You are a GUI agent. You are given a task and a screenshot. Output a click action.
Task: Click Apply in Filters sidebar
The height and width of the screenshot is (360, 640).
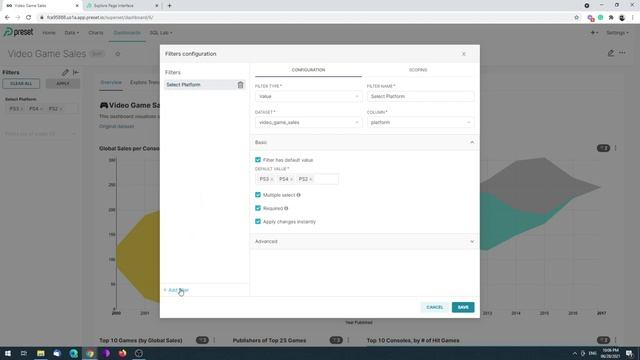[62, 84]
